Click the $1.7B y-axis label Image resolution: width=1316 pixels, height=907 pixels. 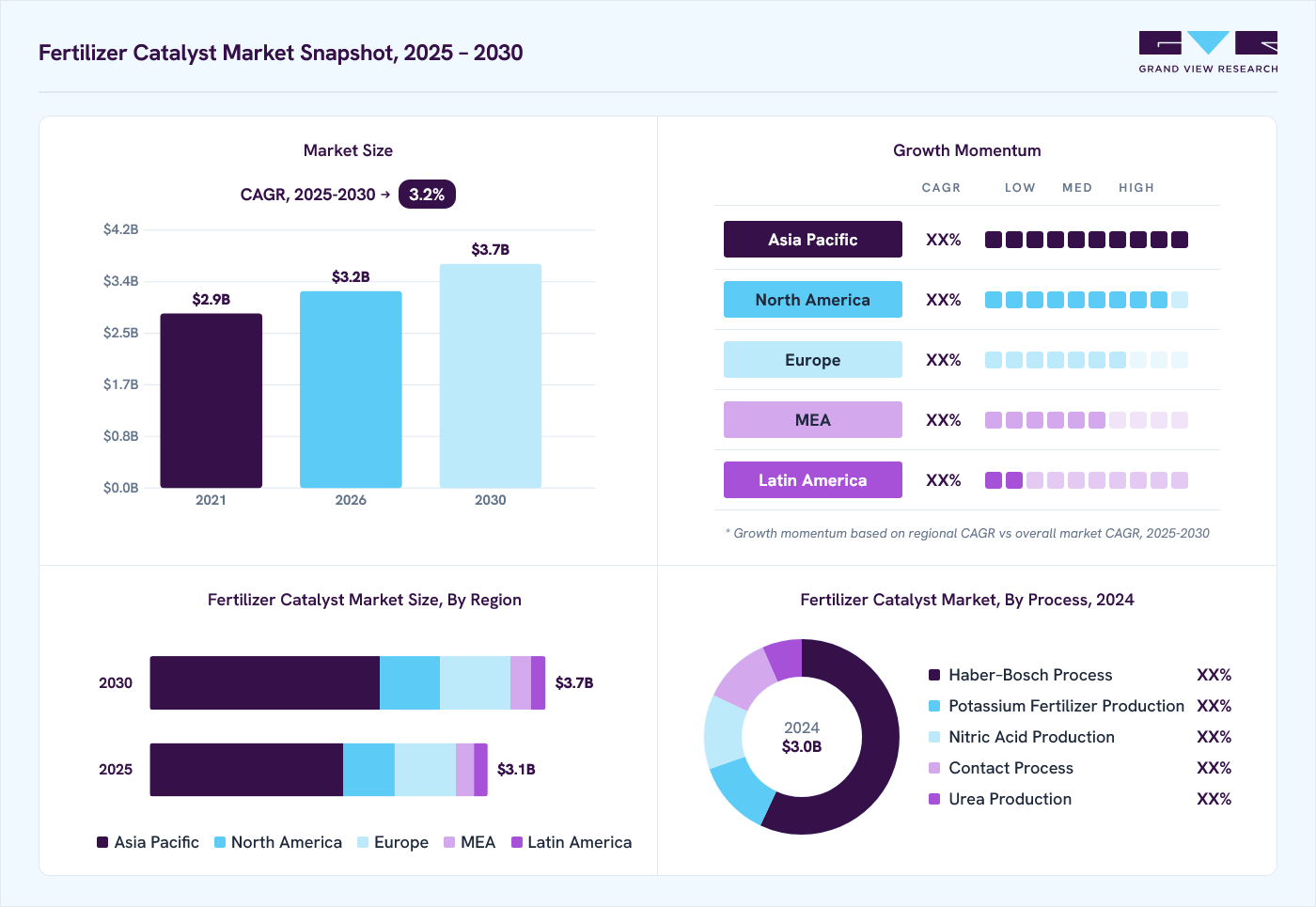click(x=121, y=384)
